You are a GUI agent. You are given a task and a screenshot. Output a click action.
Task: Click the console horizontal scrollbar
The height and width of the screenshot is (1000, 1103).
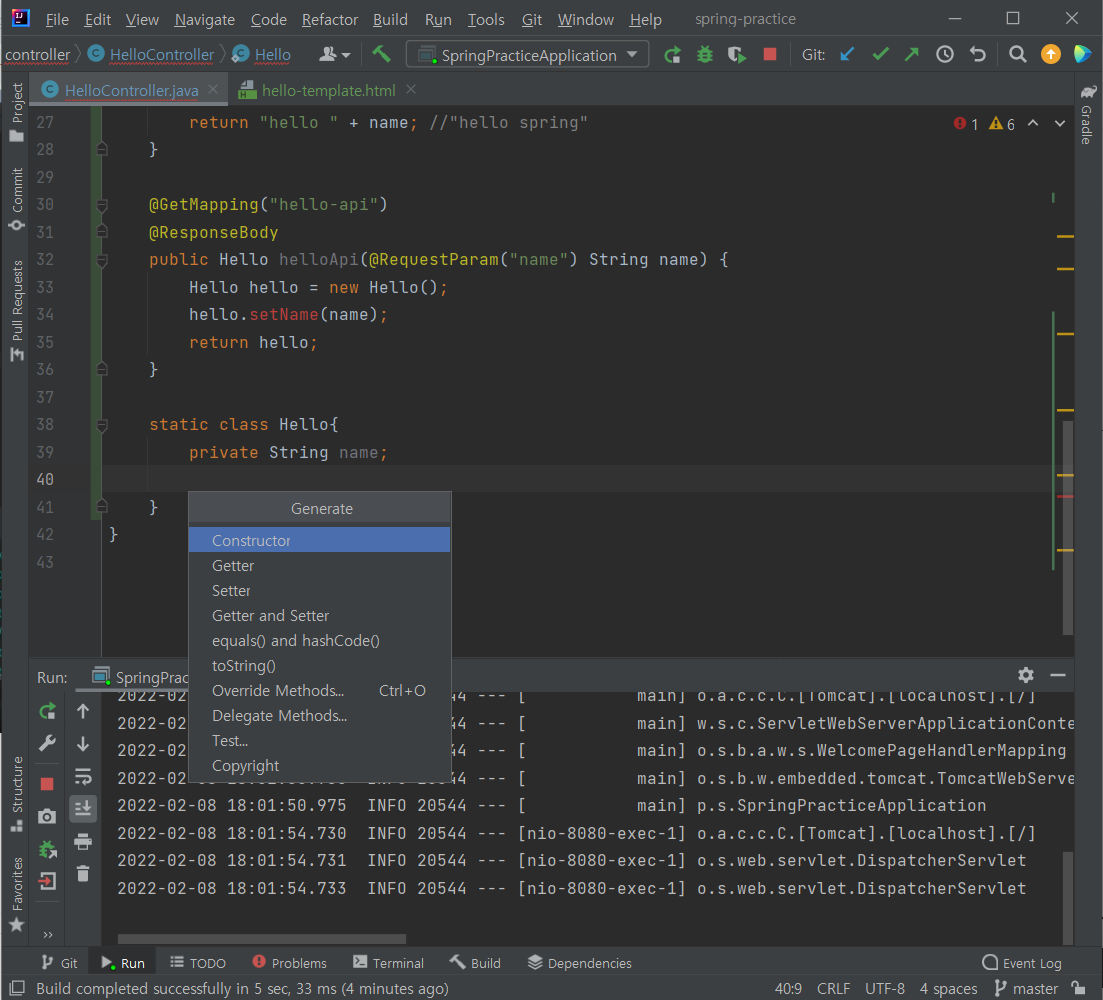[262, 939]
